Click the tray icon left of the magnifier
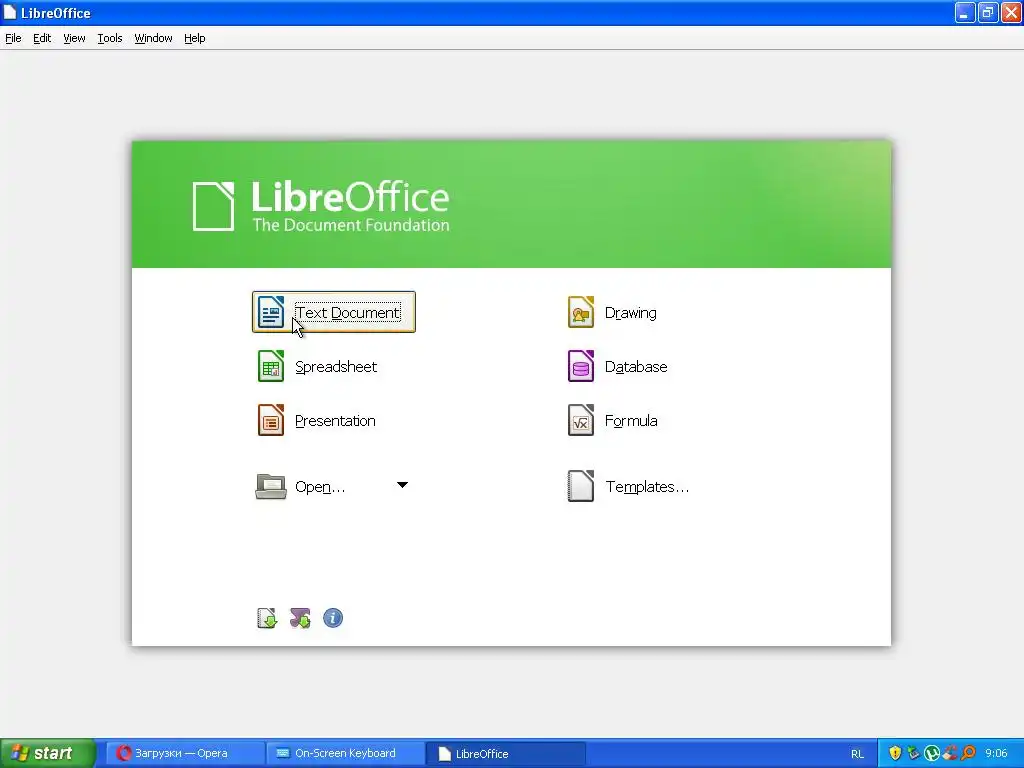This screenshot has width=1024, height=768. pos(950,753)
